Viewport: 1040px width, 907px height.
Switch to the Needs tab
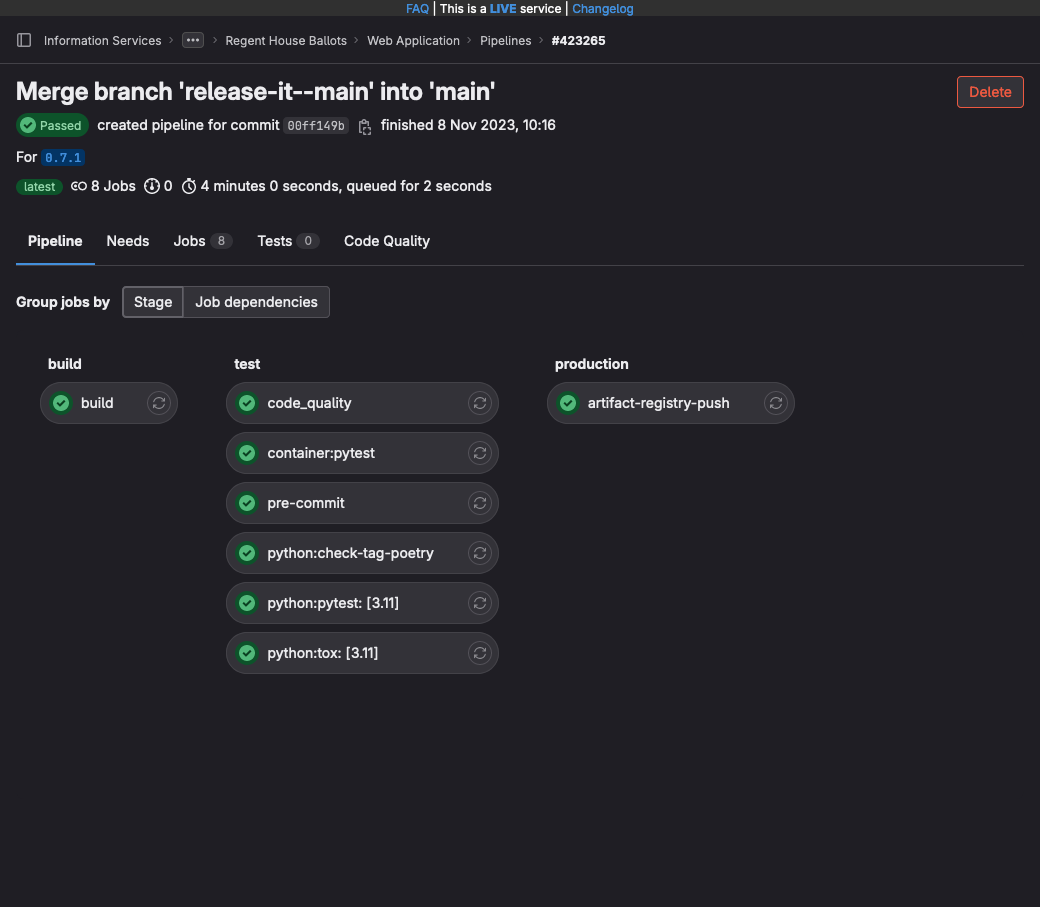pos(128,241)
